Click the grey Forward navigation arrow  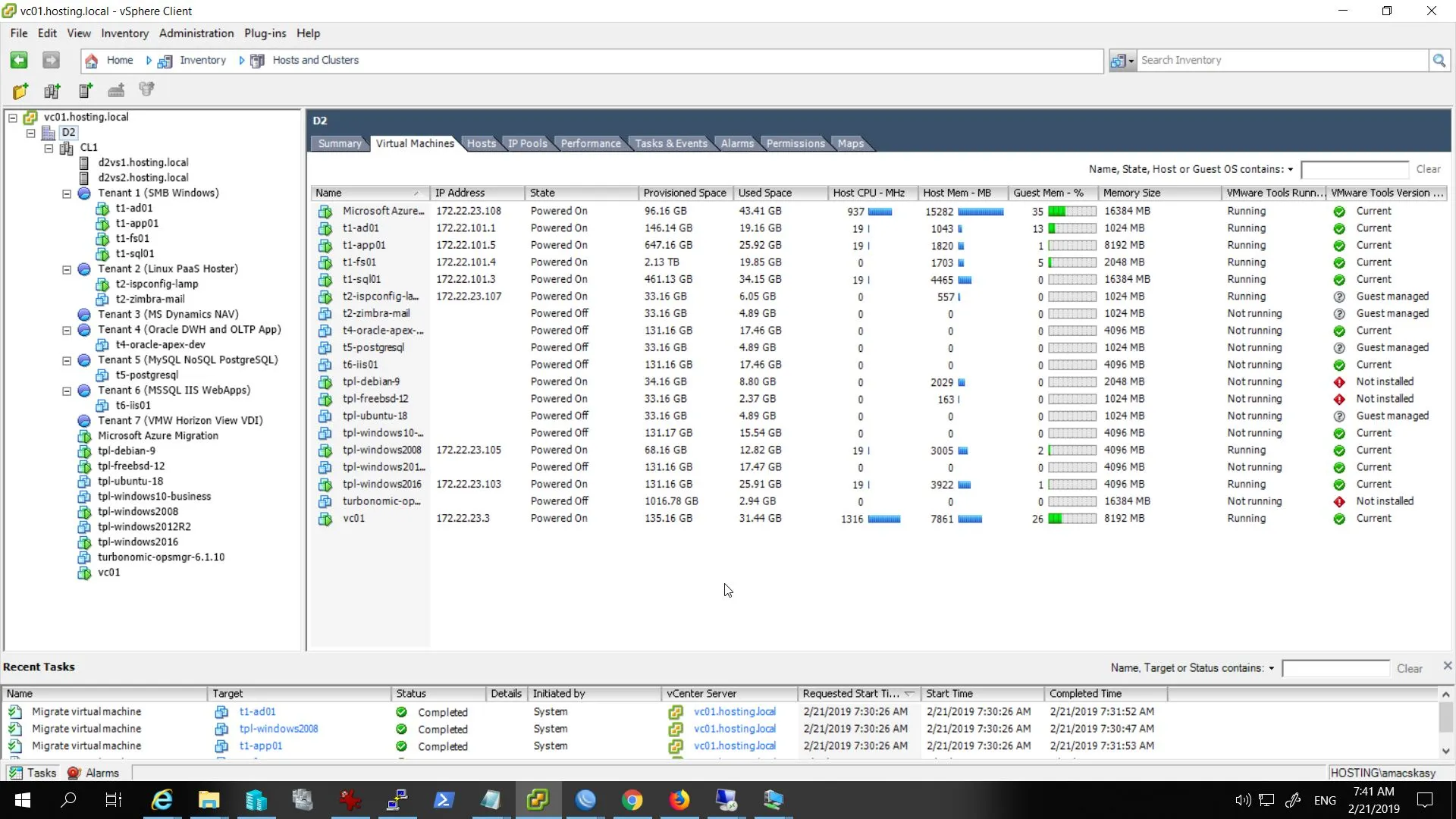pyautogui.click(x=51, y=60)
